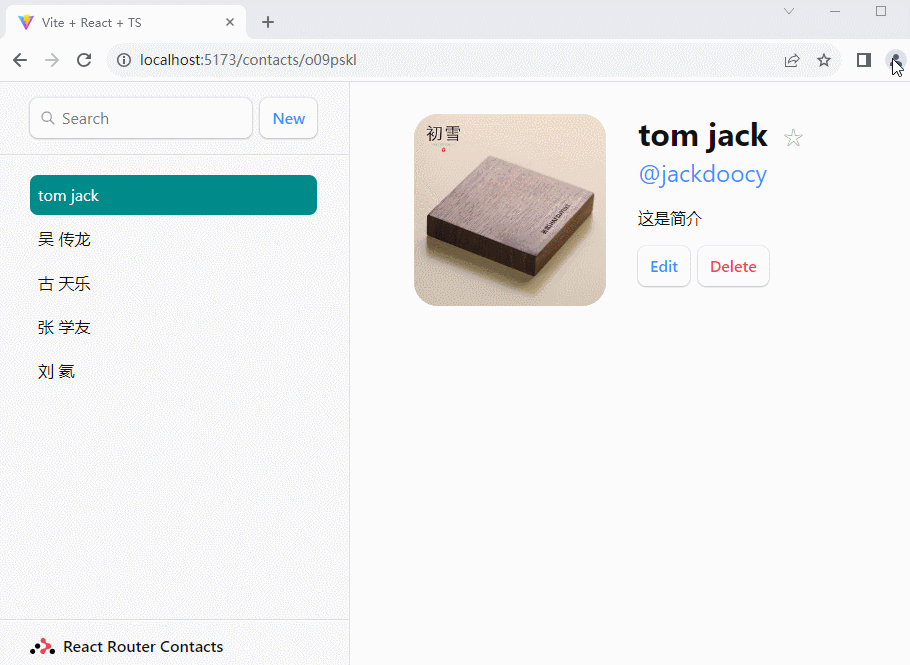Focus the Search contacts input field
This screenshot has height=665, width=910.
coord(150,118)
